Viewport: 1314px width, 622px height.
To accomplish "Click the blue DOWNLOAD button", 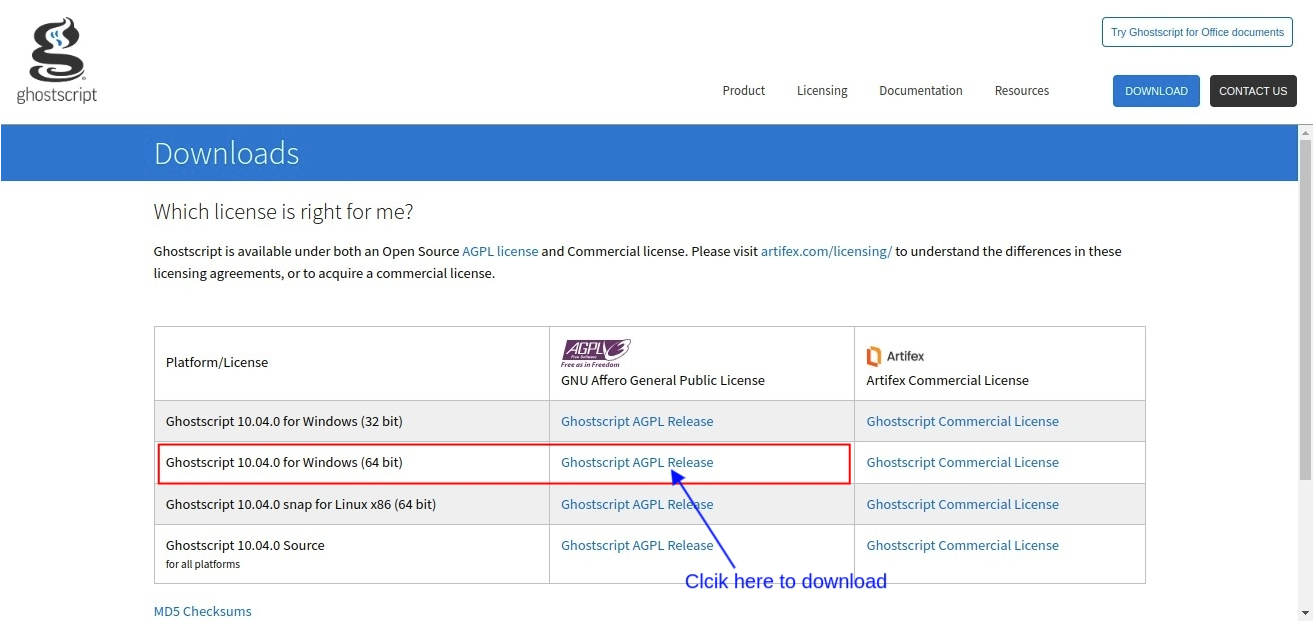I will (1156, 91).
